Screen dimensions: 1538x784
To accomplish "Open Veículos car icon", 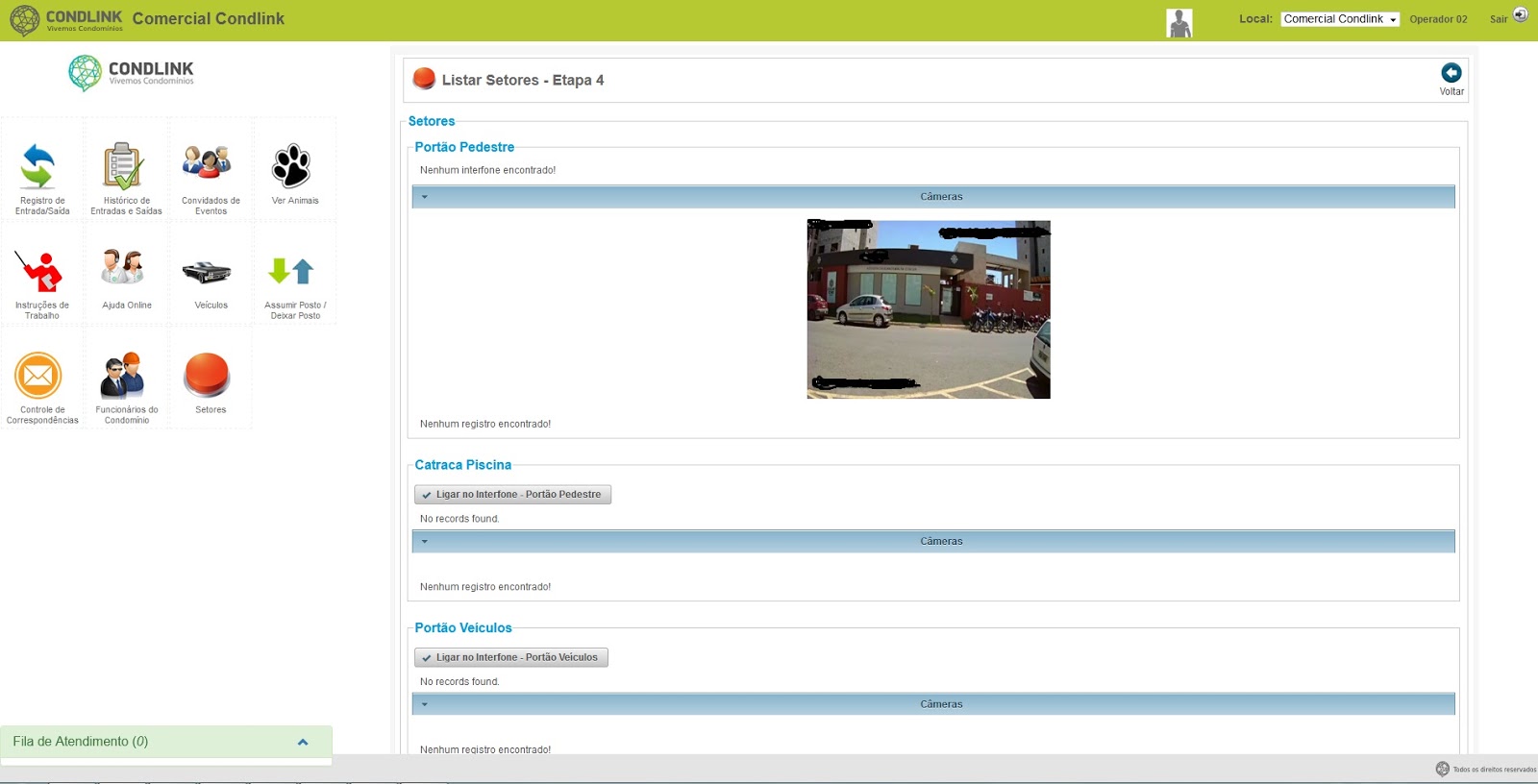I will pos(207,273).
